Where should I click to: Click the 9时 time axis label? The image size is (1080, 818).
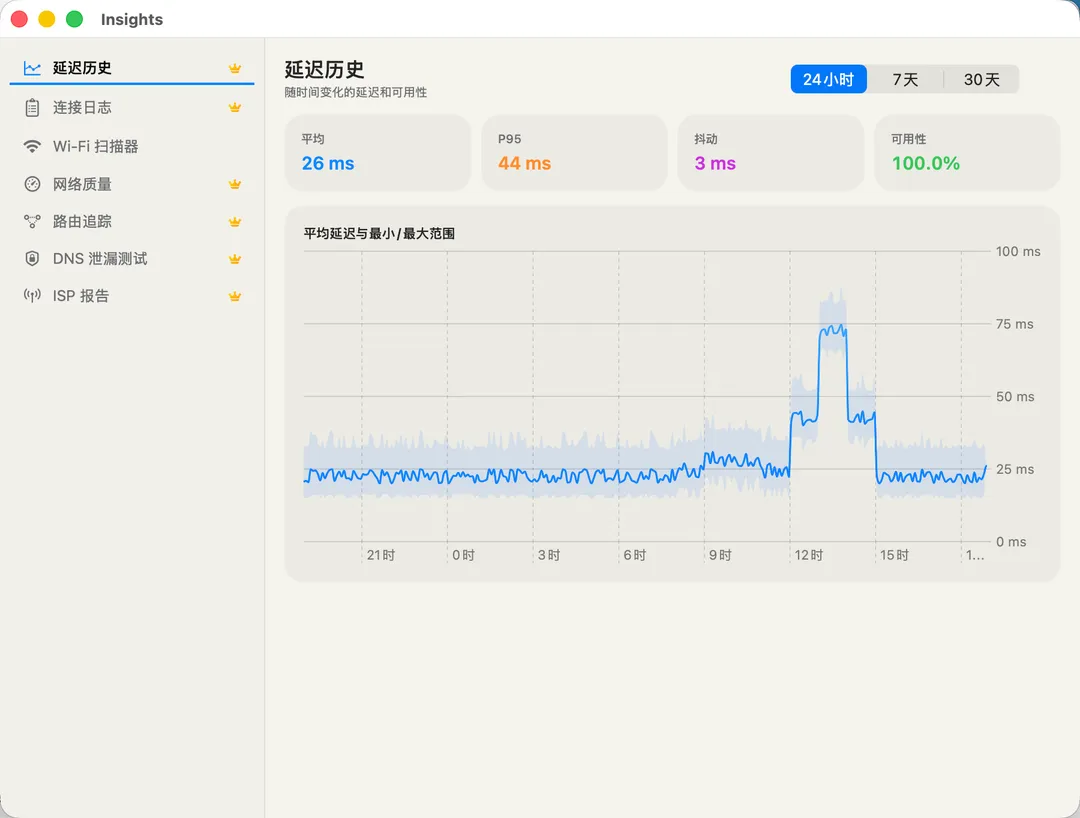tap(720, 555)
